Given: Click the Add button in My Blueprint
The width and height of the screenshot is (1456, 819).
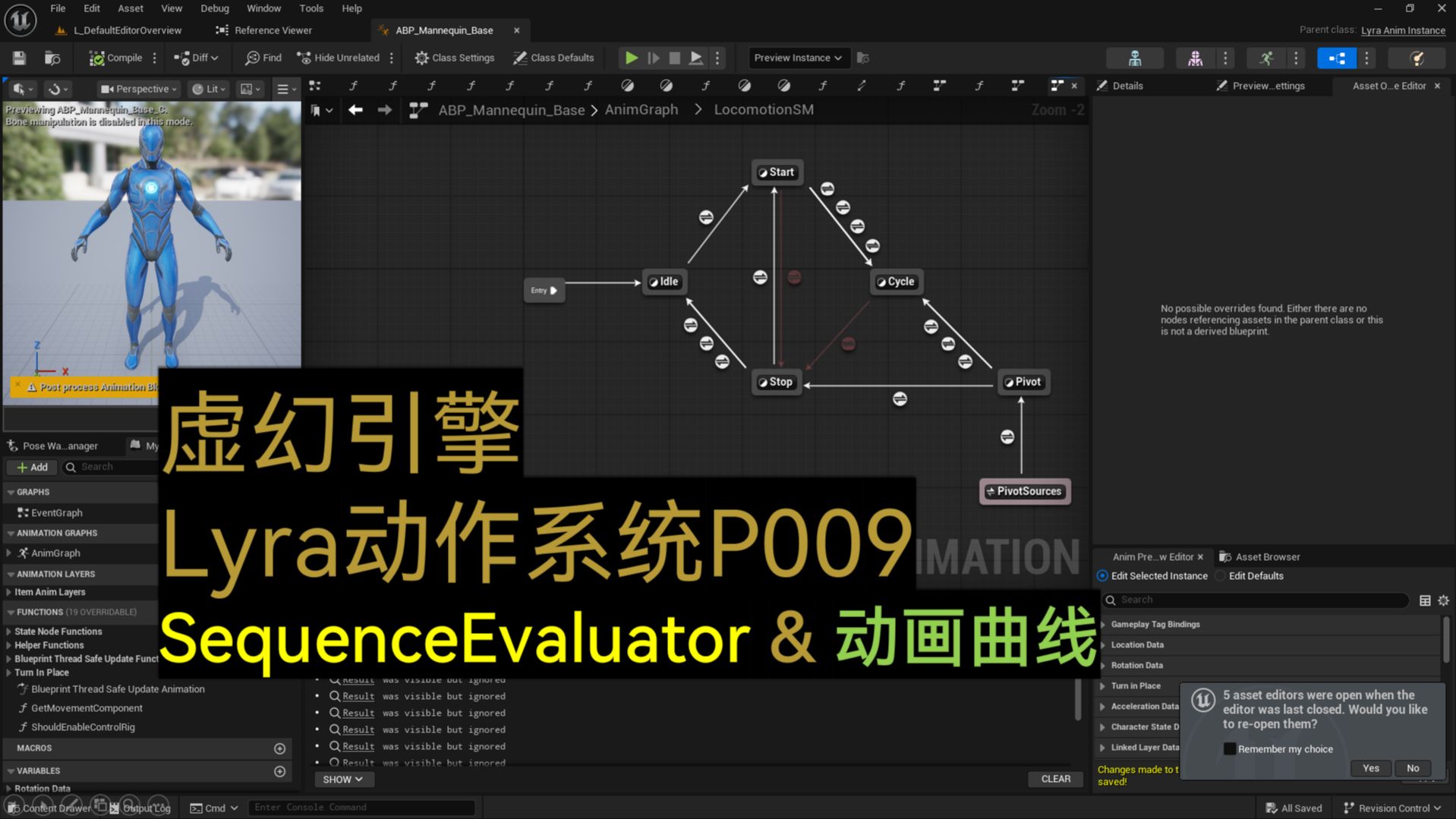Looking at the screenshot, I should 32,468.
